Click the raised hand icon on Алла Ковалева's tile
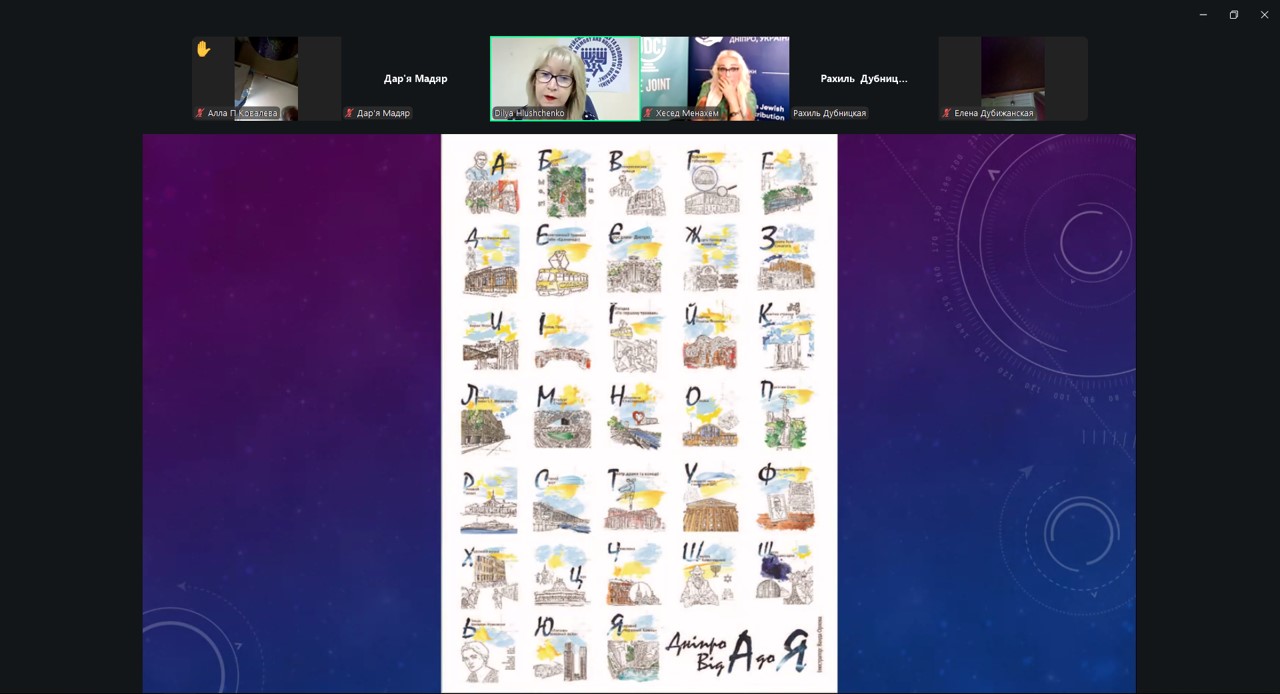 pyautogui.click(x=203, y=49)
